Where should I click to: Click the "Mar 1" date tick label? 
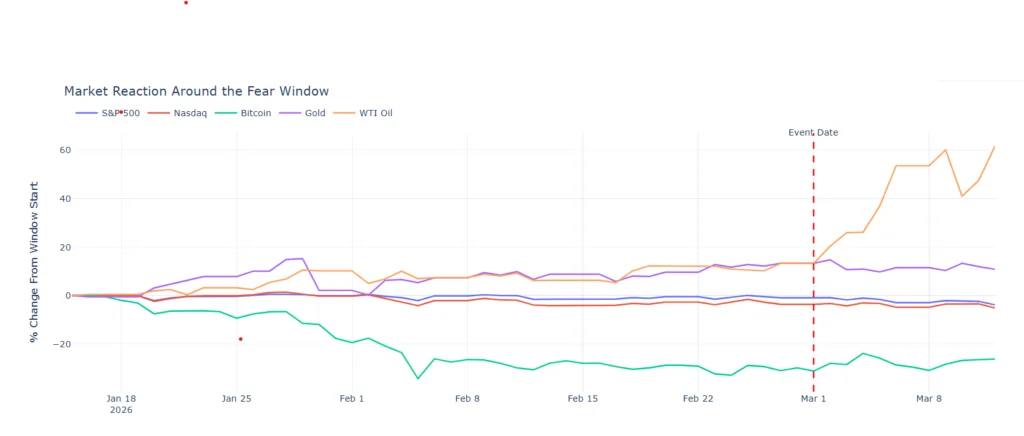[813, 398]
